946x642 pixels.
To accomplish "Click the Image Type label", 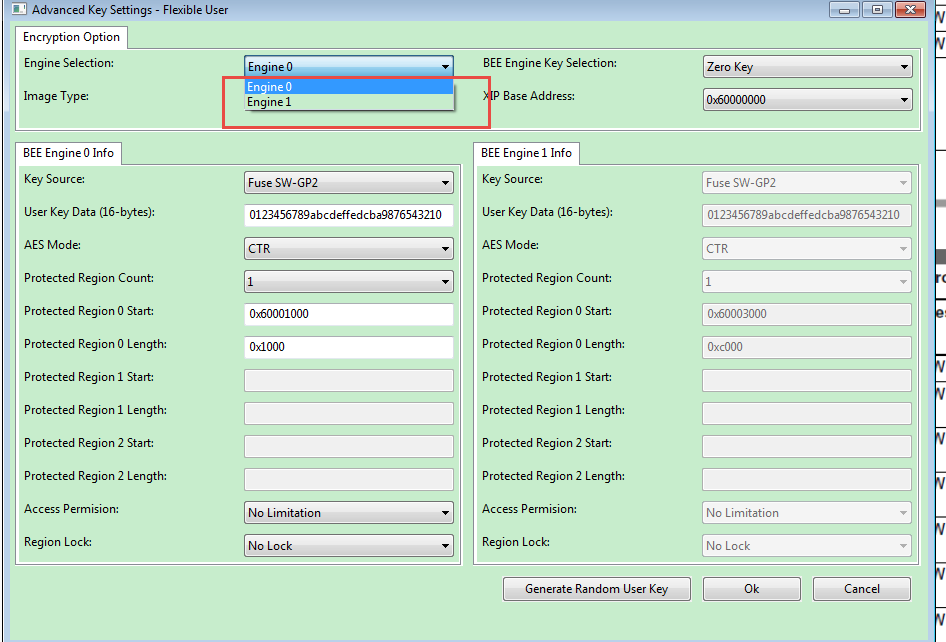I will 56,96.
